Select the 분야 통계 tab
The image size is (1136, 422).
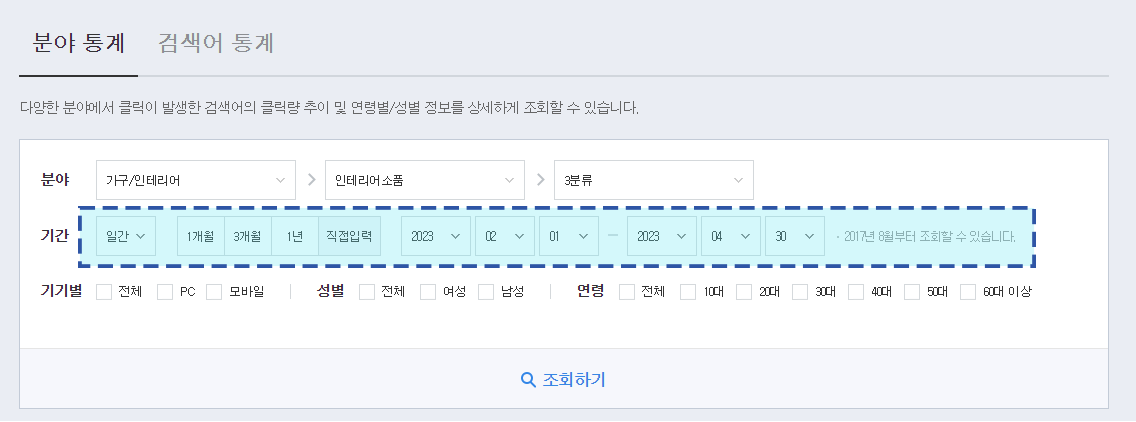pyautogui.click(x=79, y=44)
